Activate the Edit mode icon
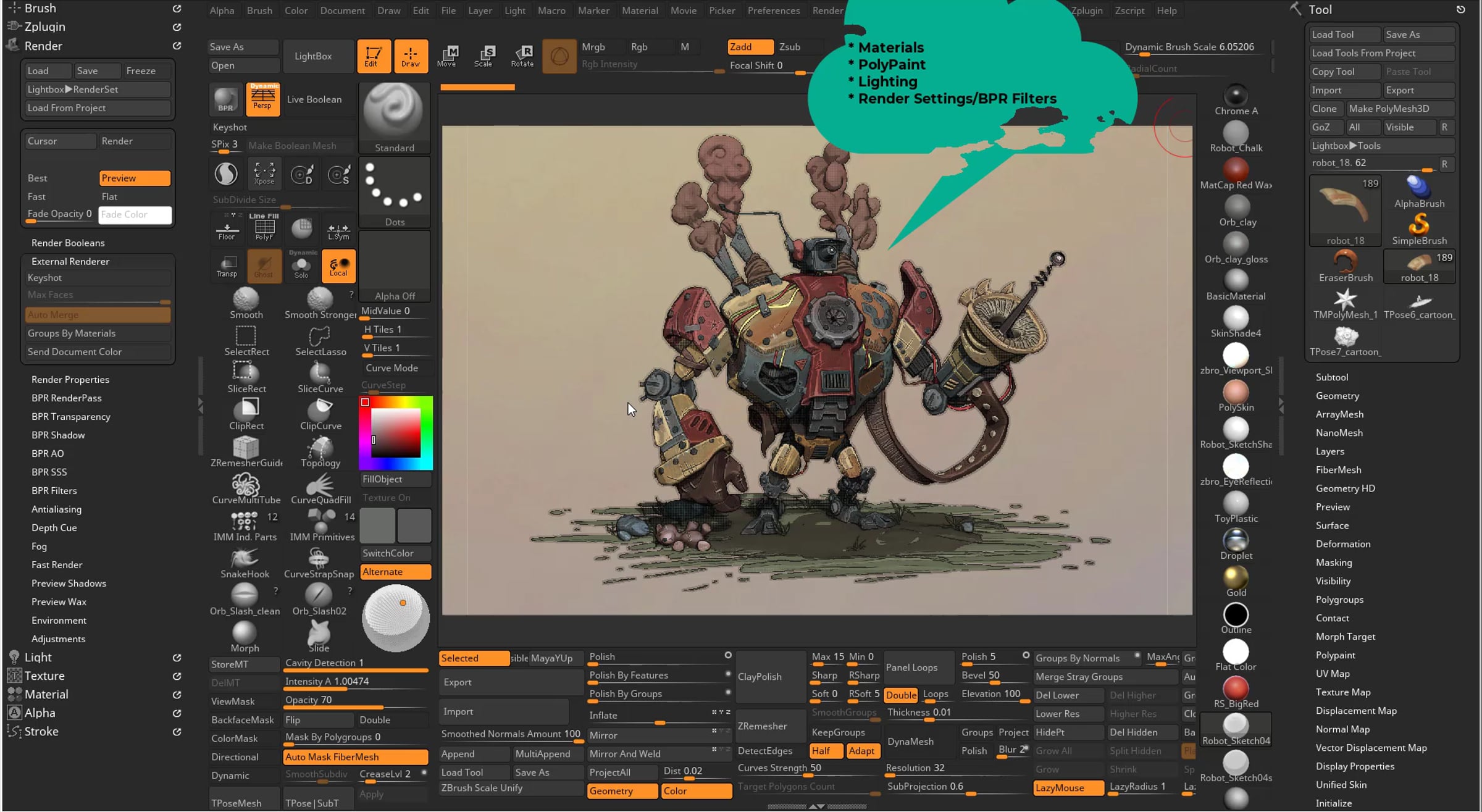This screenshot has width=1482, height=812. [374, 56]
